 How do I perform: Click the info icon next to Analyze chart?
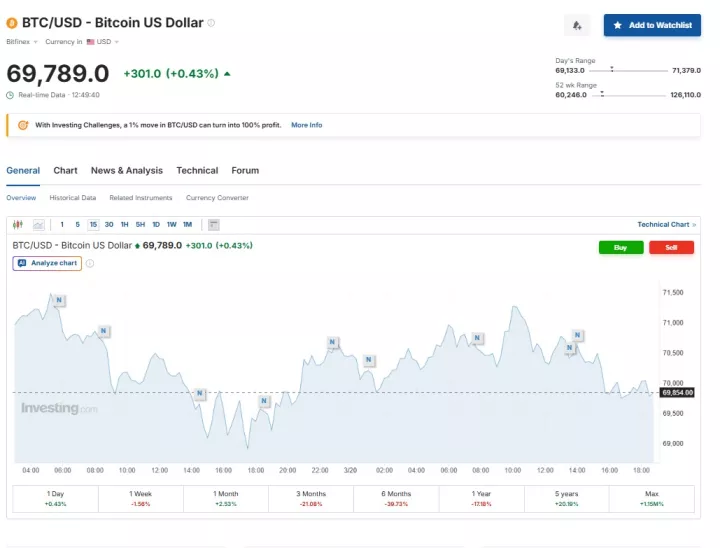click(x=90, y=264)
